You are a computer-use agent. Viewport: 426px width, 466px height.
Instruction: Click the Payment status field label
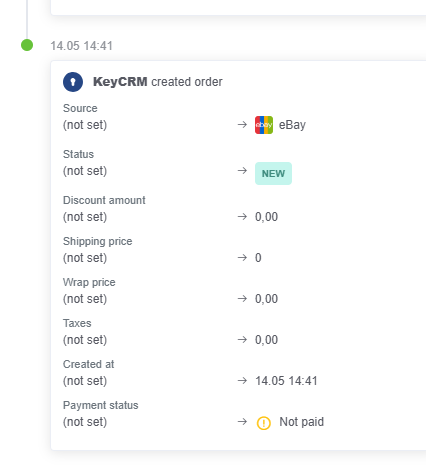coord(101,405)
